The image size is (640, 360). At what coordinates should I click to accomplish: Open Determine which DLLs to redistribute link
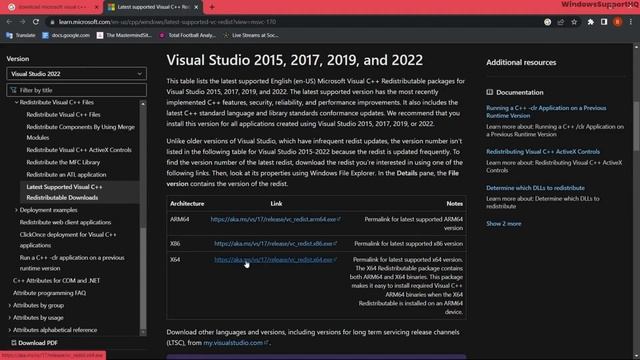535,188
